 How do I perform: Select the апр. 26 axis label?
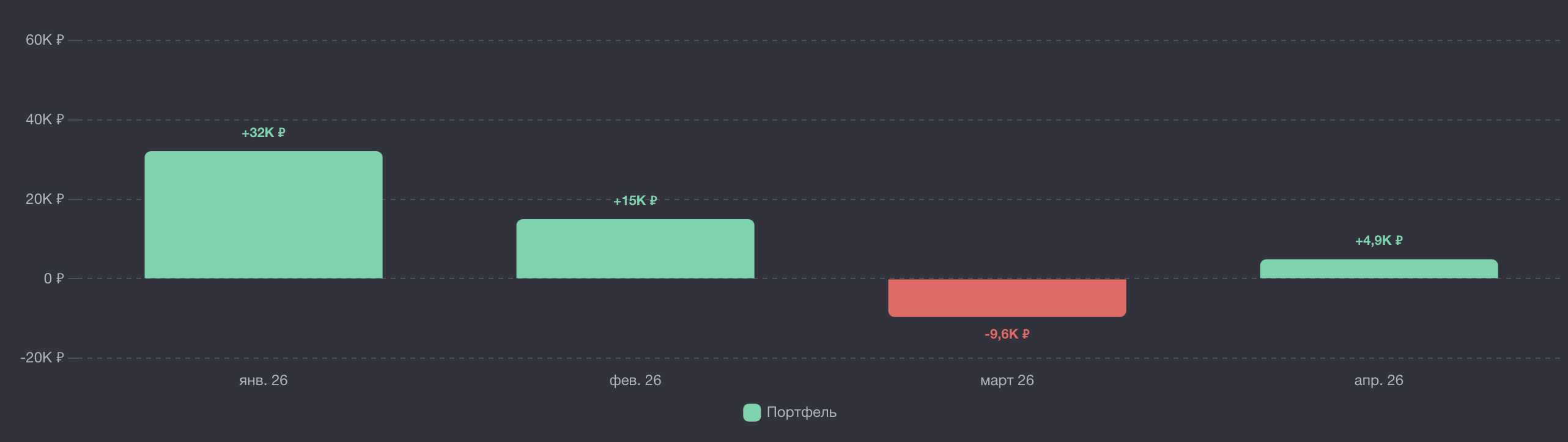click(x=1378, y=380)
